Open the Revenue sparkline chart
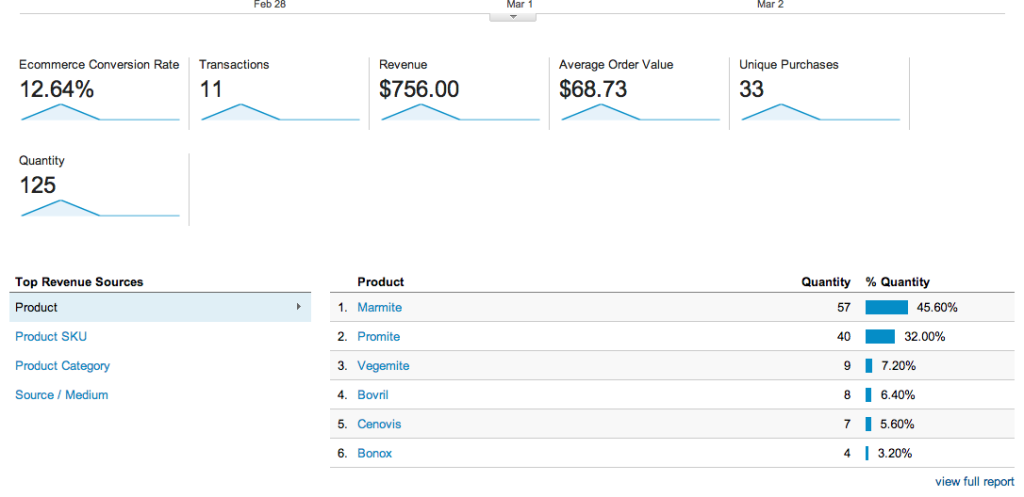 [x=460, y=112]
